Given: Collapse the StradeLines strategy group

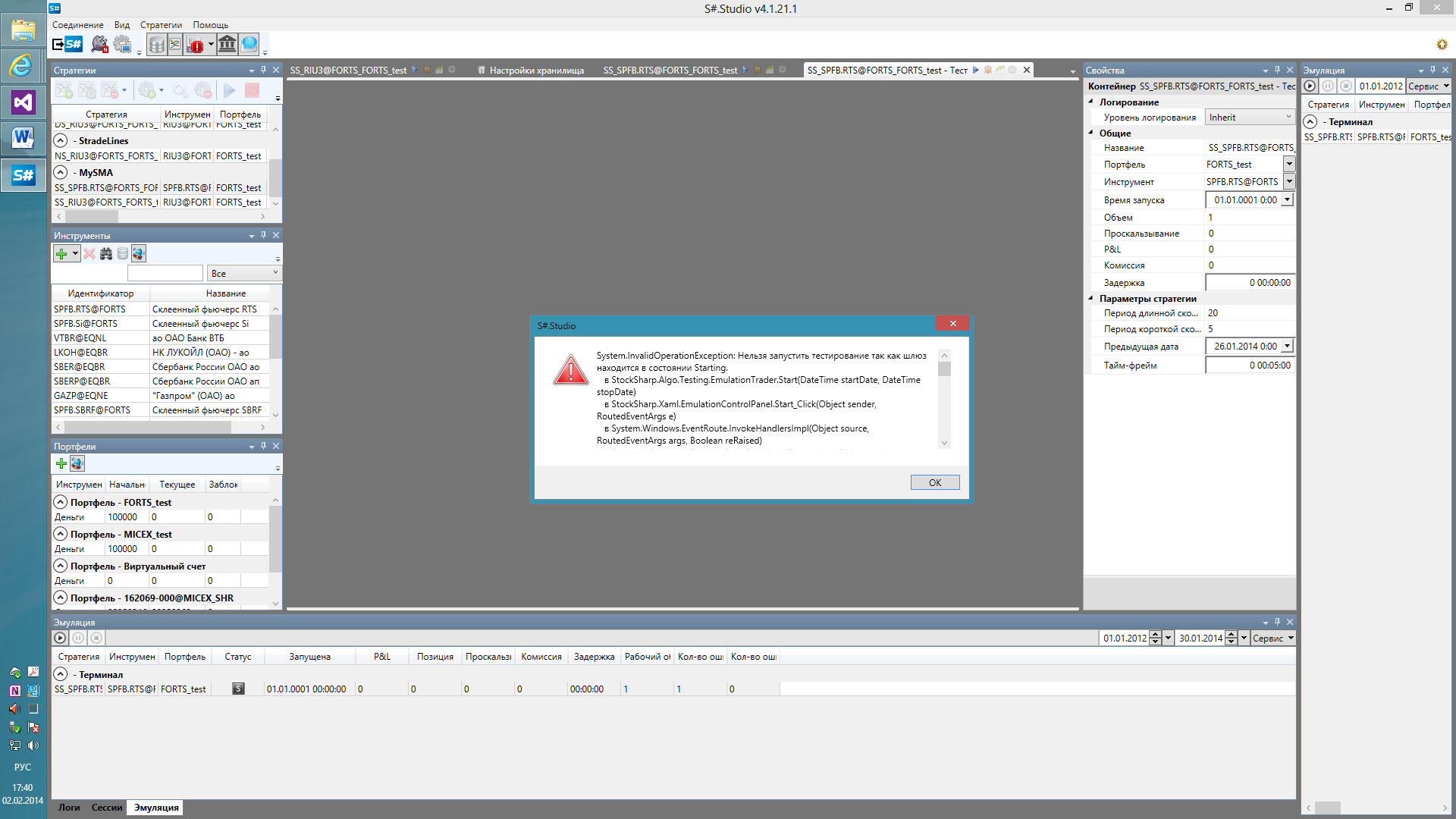Looking at the screenshot, I should [x=61, y=140].
